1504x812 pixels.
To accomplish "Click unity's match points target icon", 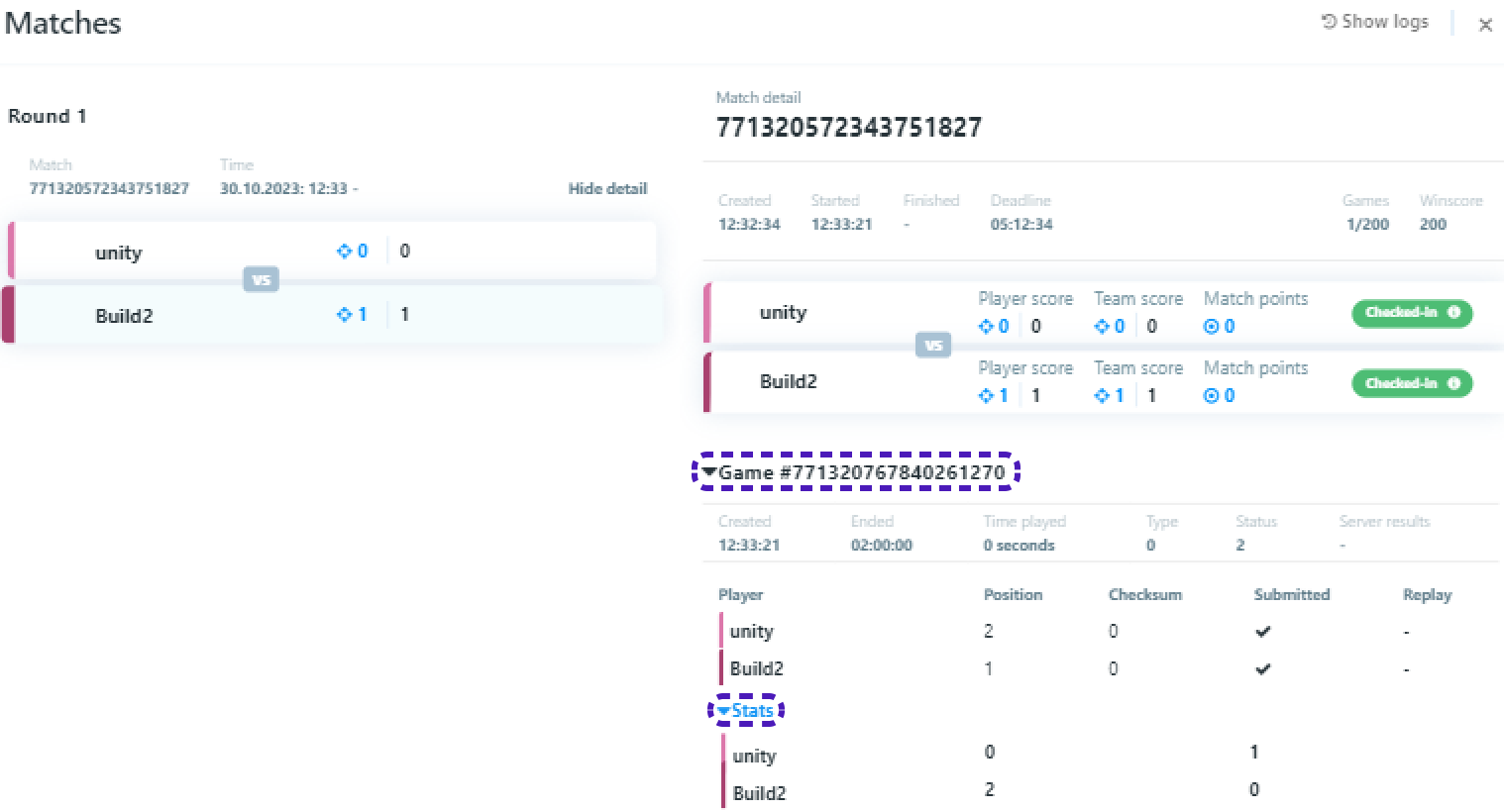I will [1210, 327].
